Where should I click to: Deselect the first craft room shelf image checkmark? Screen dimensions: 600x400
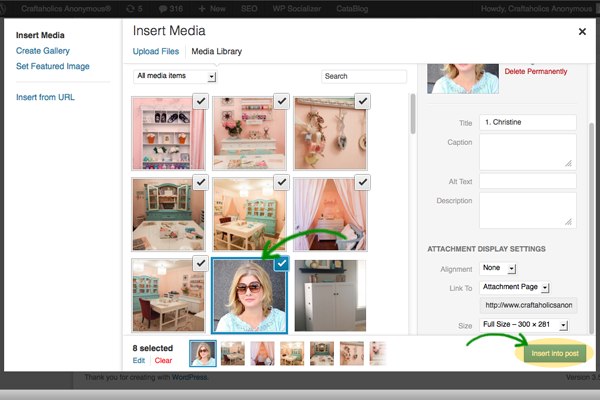[199, 101]
